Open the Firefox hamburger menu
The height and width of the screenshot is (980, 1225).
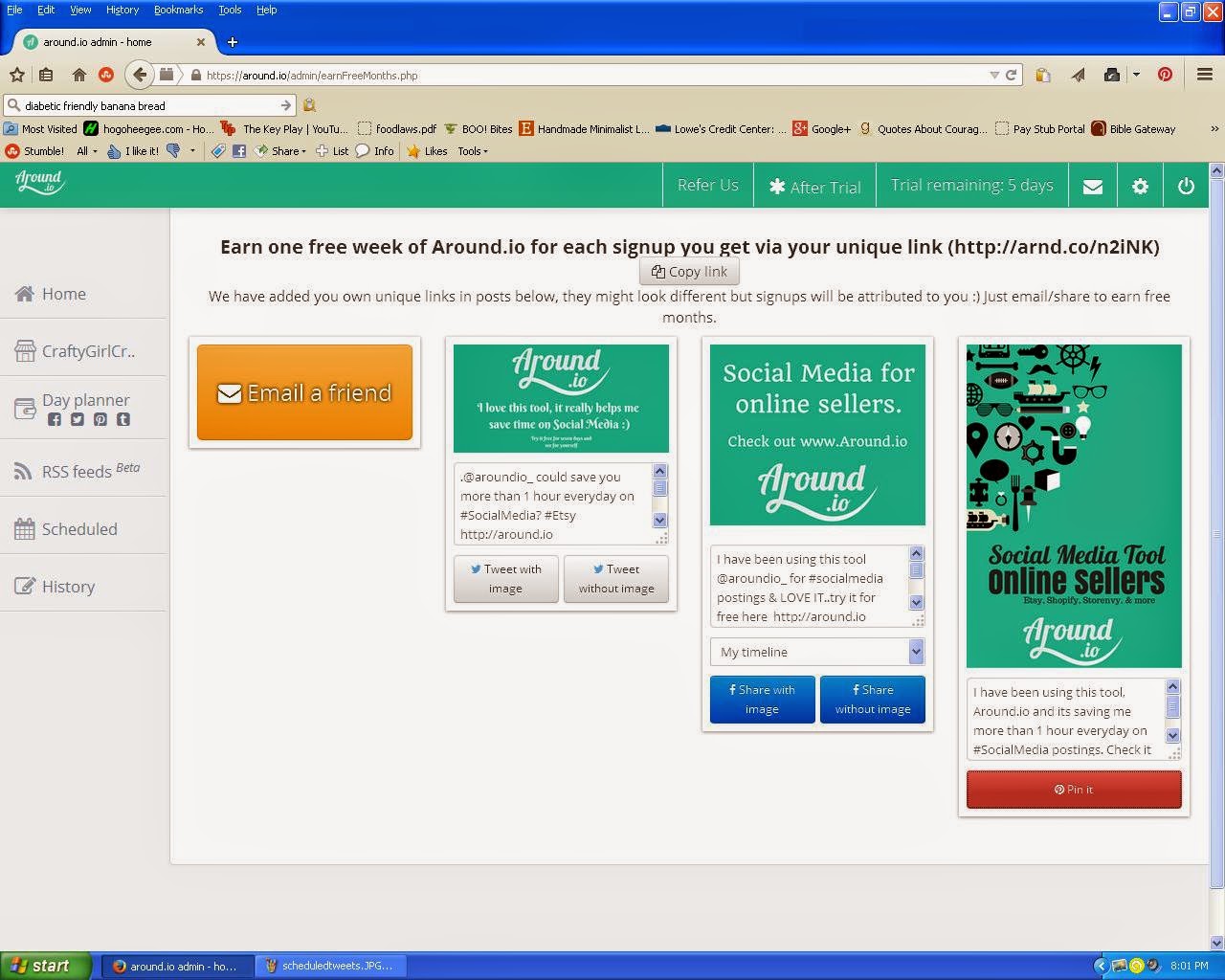[x=1205, y=75]
